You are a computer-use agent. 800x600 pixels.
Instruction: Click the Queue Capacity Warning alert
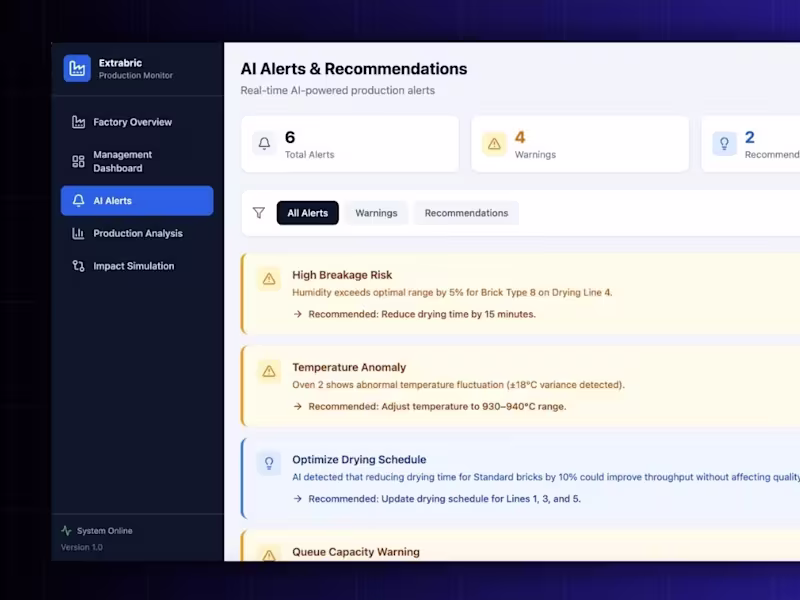pos(356,551)
